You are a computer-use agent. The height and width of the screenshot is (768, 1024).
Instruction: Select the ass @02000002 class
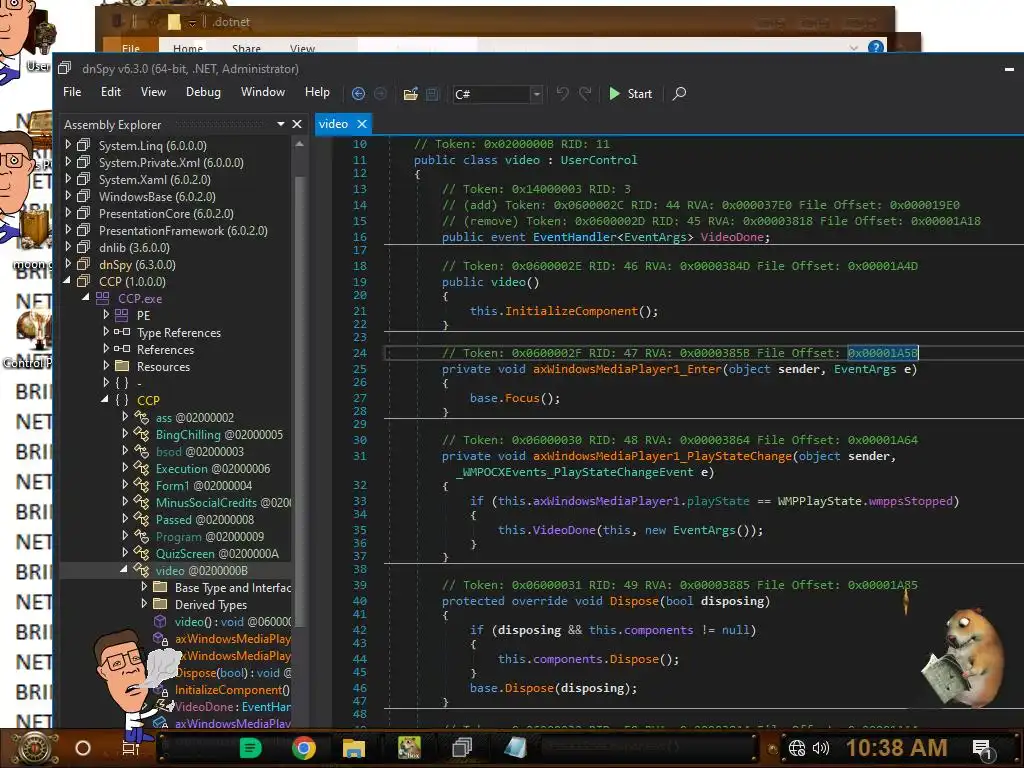(195, 417)
